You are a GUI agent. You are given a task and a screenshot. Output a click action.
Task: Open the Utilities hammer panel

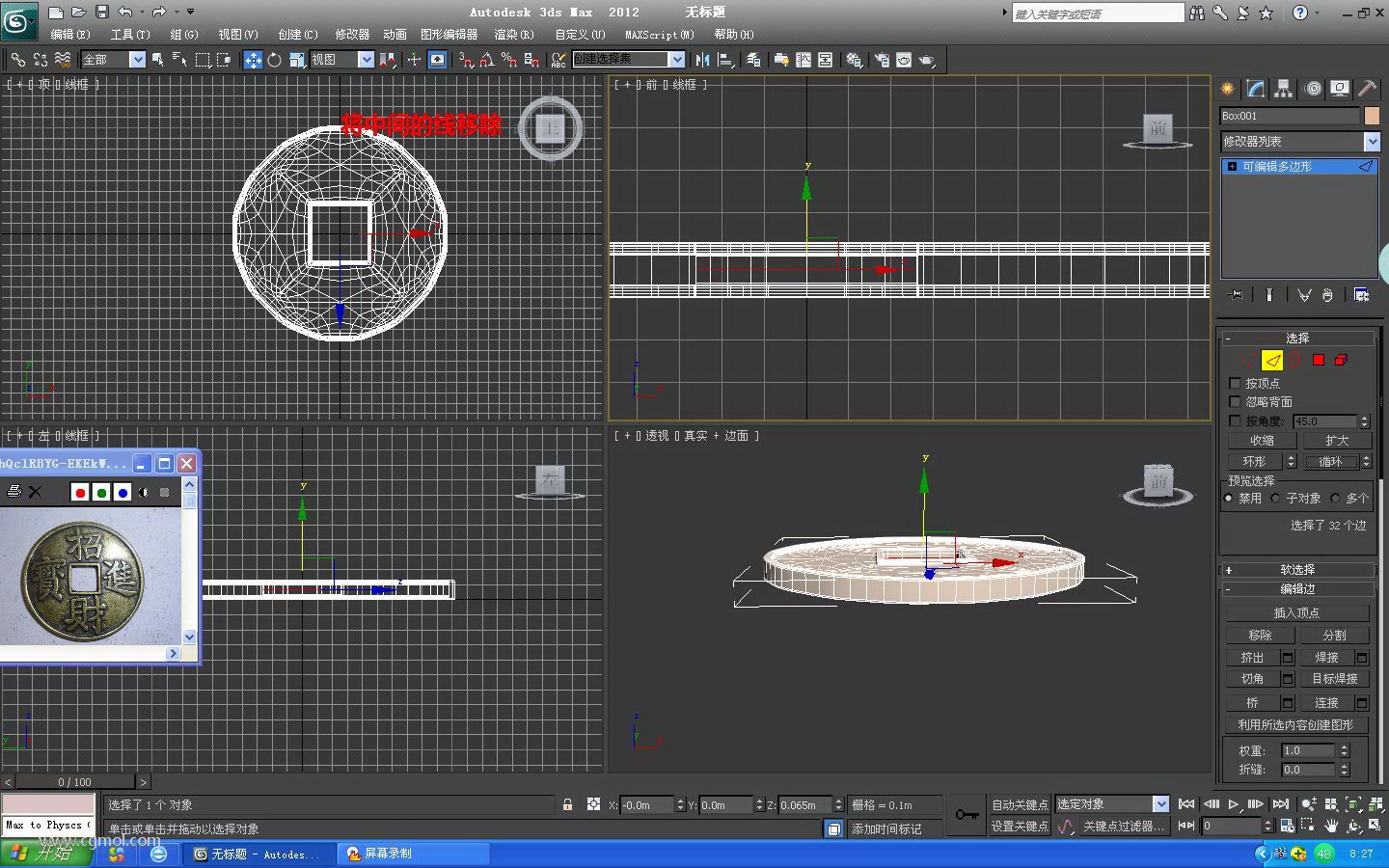point(1367,89)
